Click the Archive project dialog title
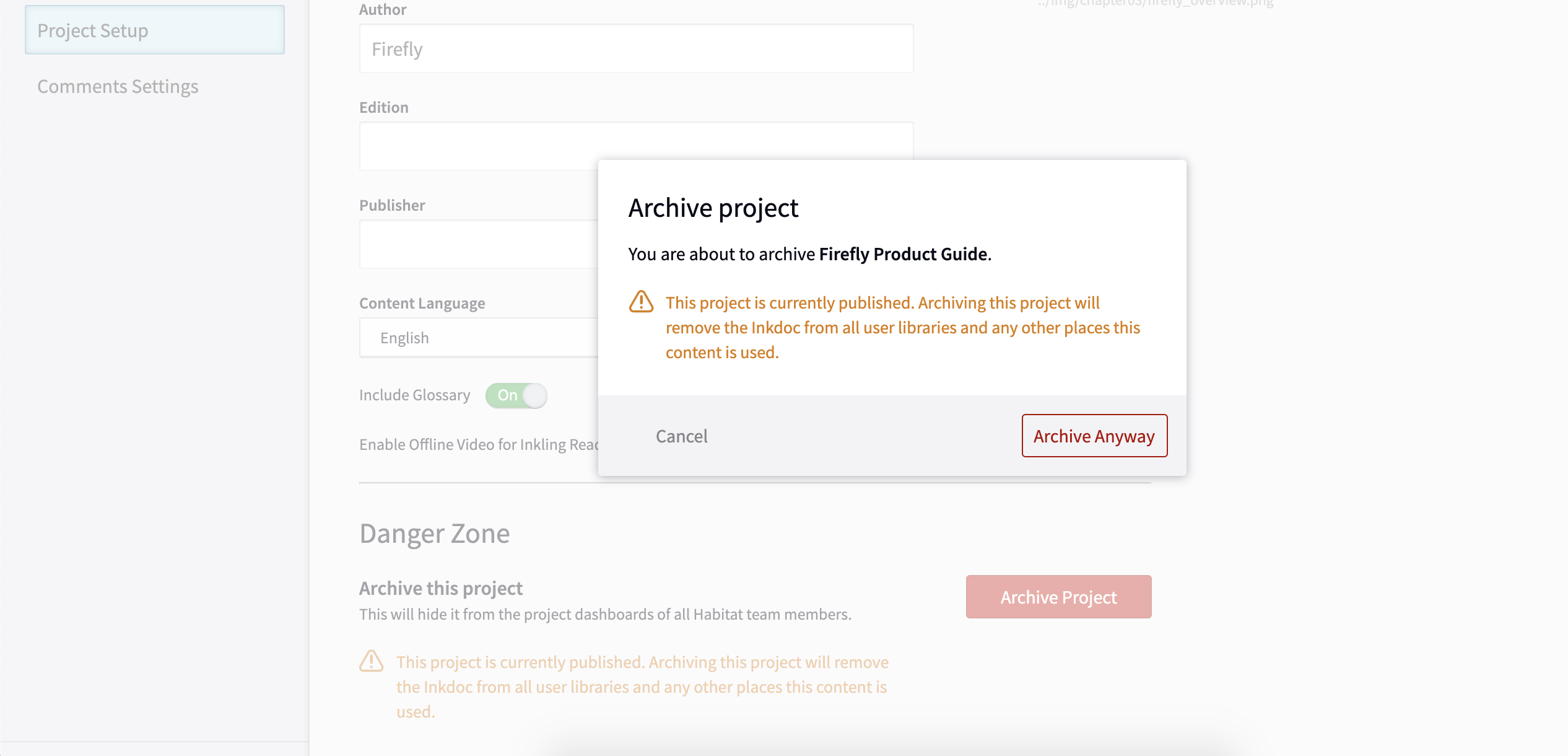 (713, 208)
